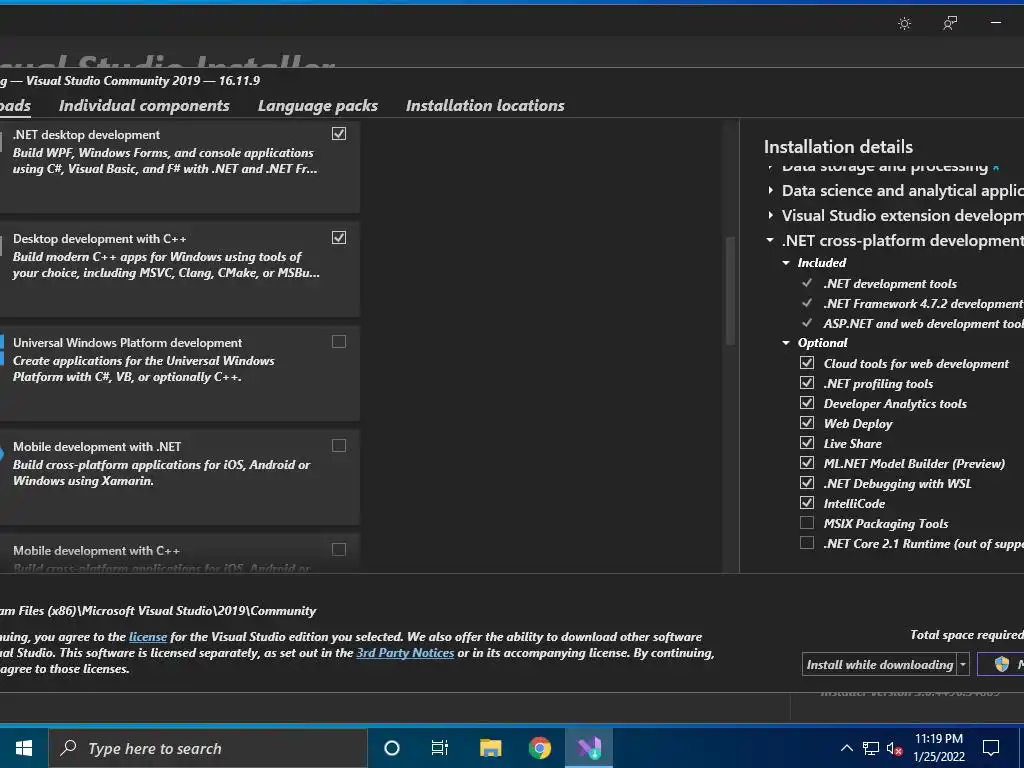Switch to Language packs tab

pyautogui.click(x=318, y=106)
